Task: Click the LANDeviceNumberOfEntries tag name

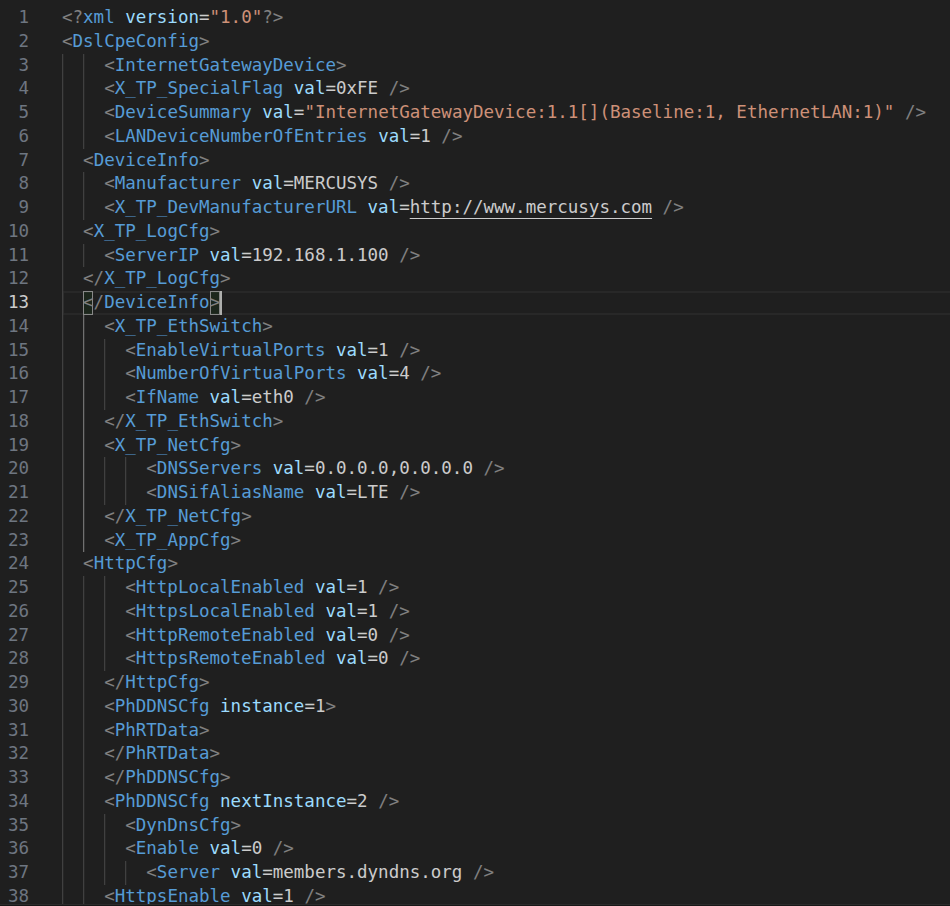Action: [x=240, y=136]
